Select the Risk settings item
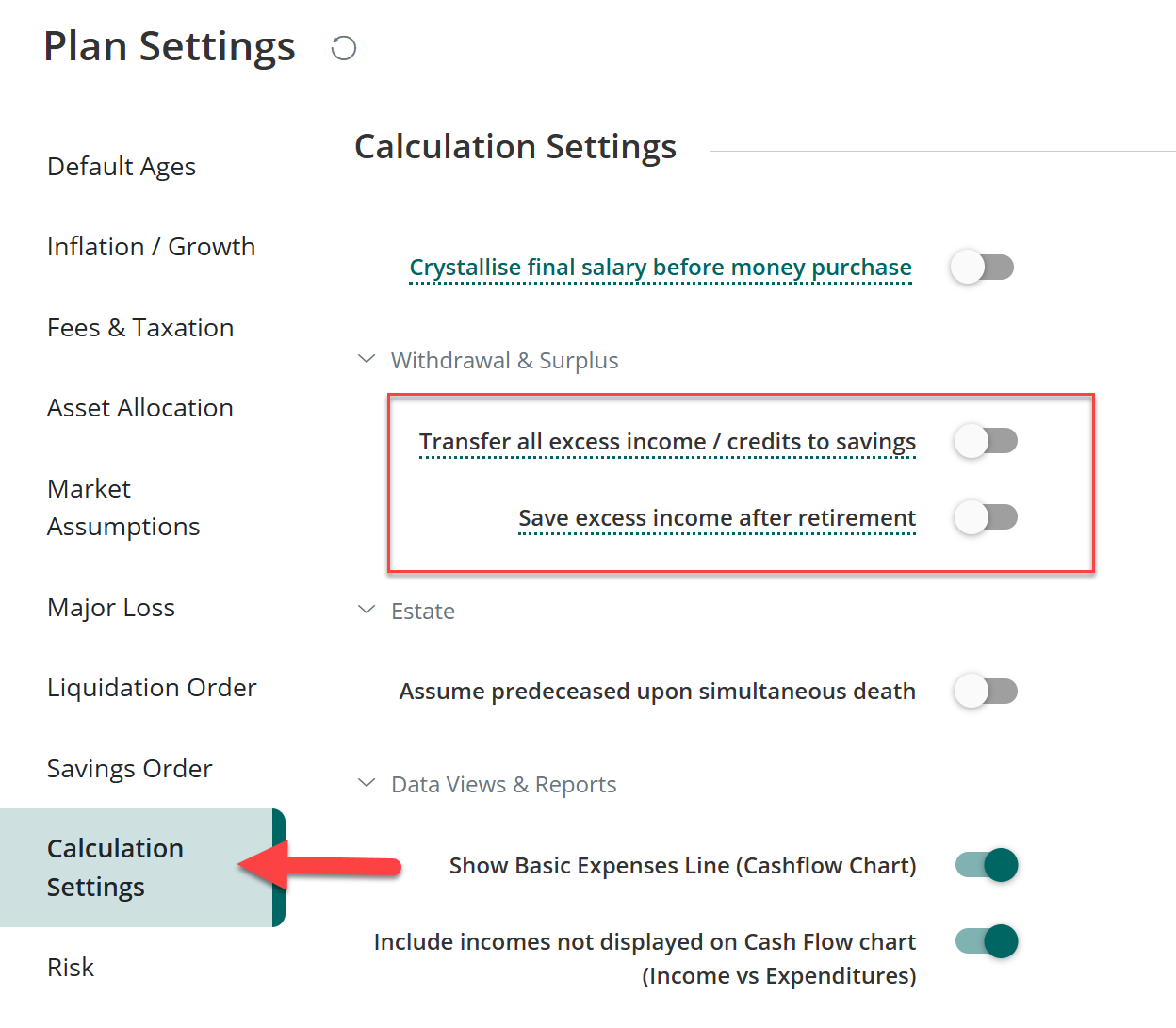 71,967
